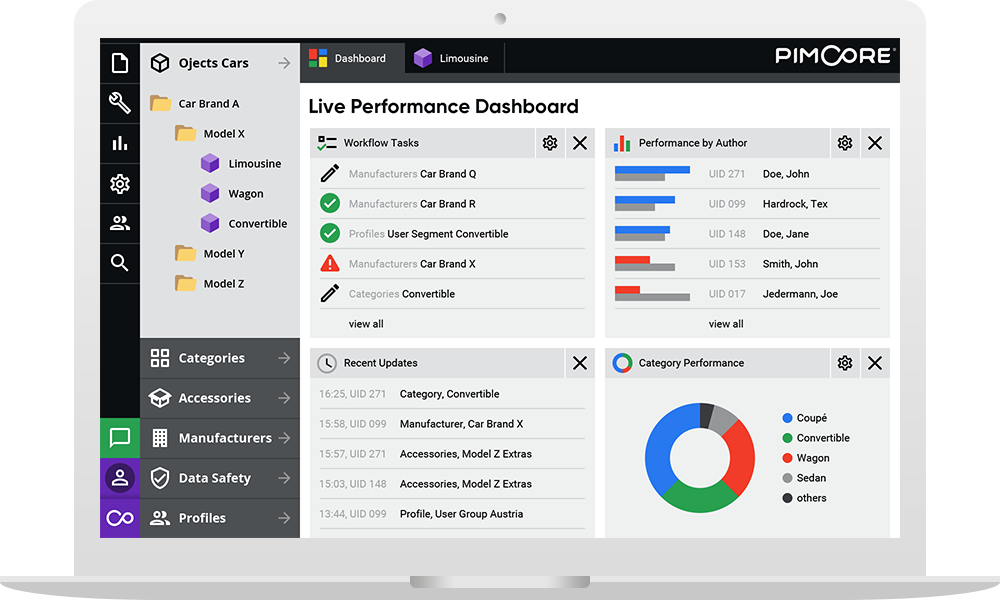Click the Workflow Tasks checklist icon
This screenshot has width=1000, height=600.
coord(327,143)
